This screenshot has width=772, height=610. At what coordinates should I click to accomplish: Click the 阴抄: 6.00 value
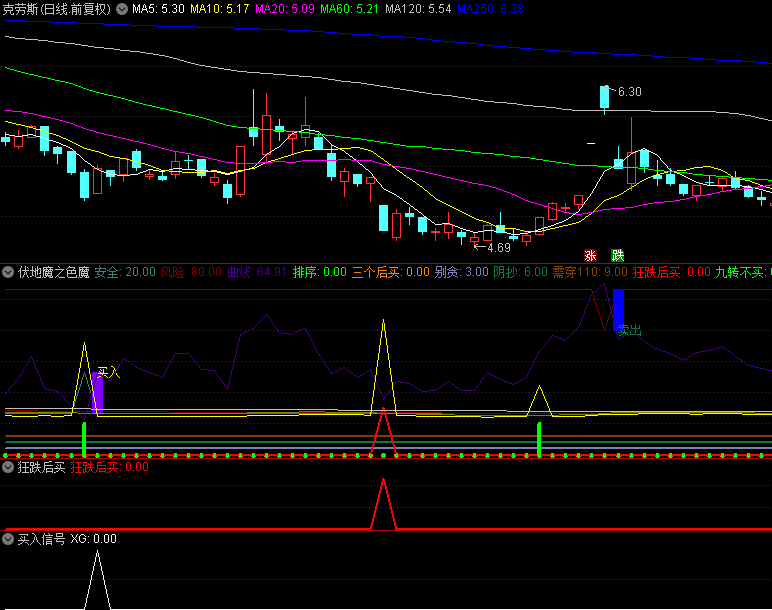(520, 272)
